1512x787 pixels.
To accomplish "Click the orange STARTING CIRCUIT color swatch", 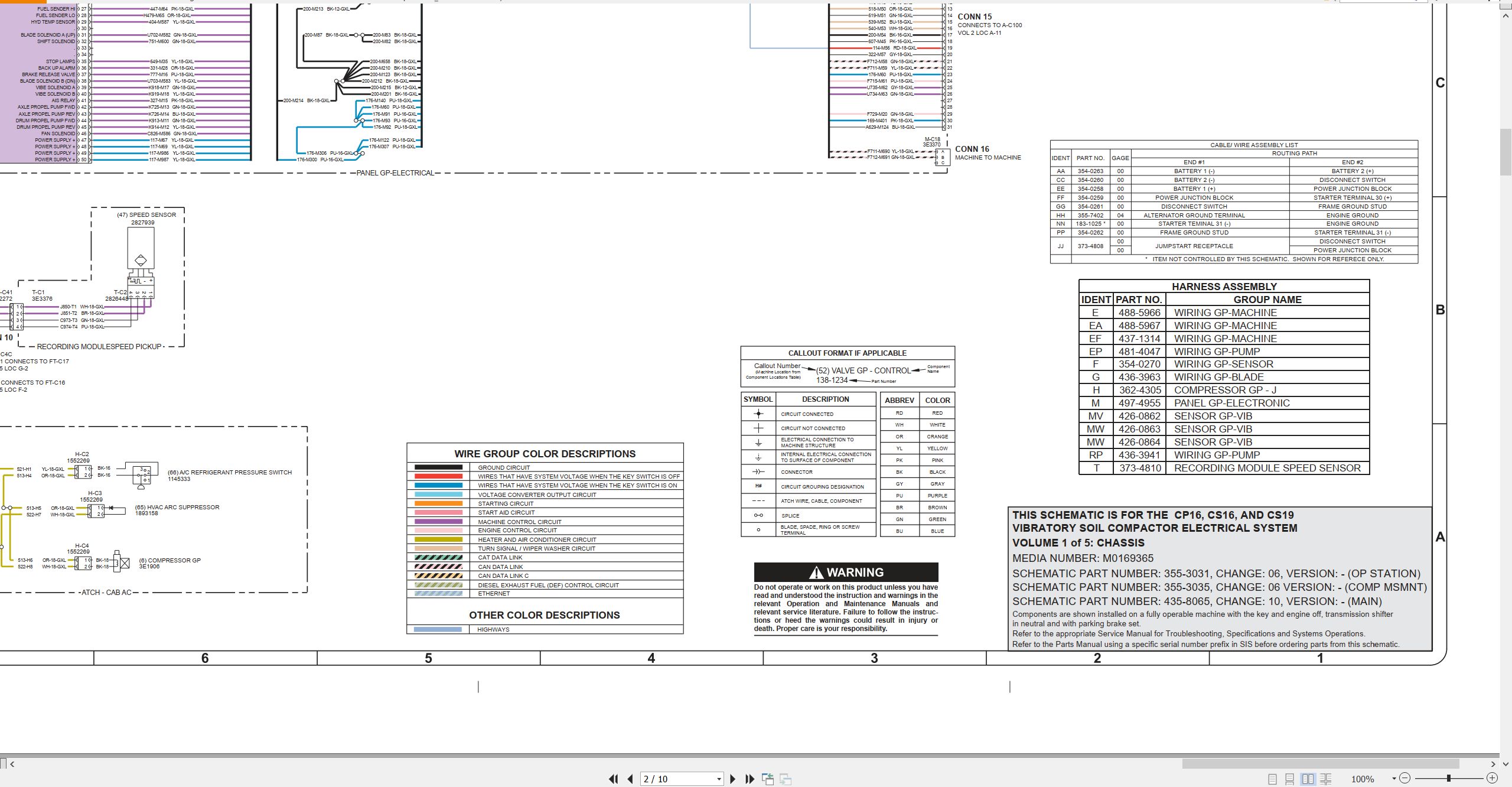I will [438, 503].
